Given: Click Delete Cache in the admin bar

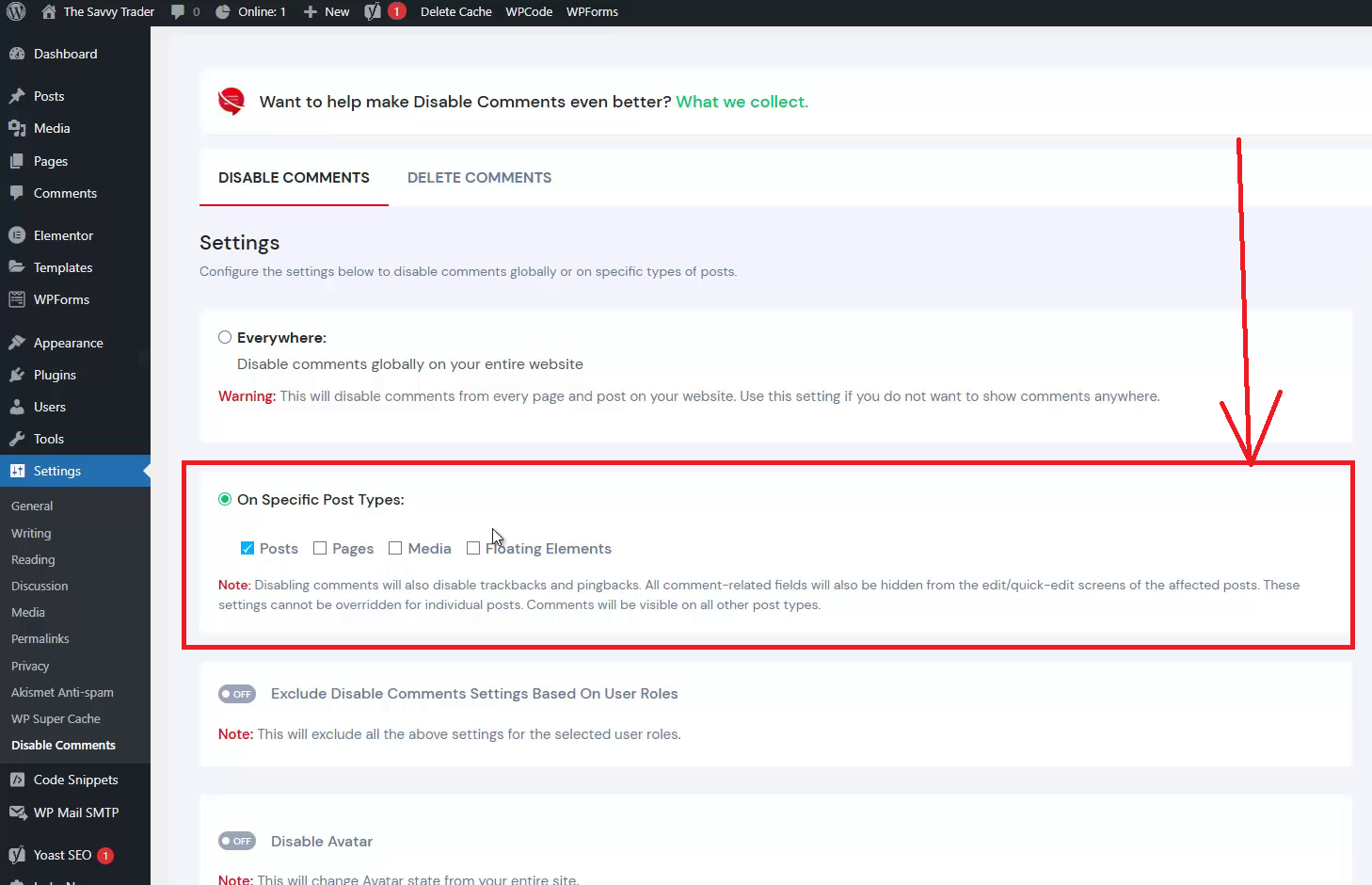Looking at the screenshot, I should click(x=455, y=12).
